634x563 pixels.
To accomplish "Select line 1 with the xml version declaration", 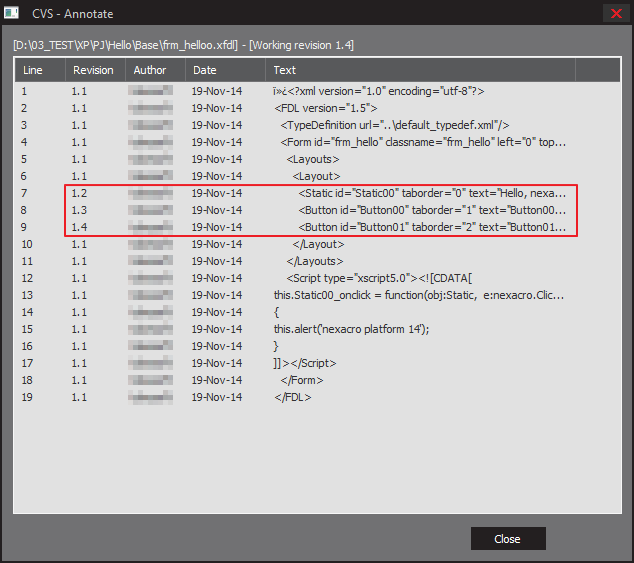I will pyautogui.click(x=378, y=91).
